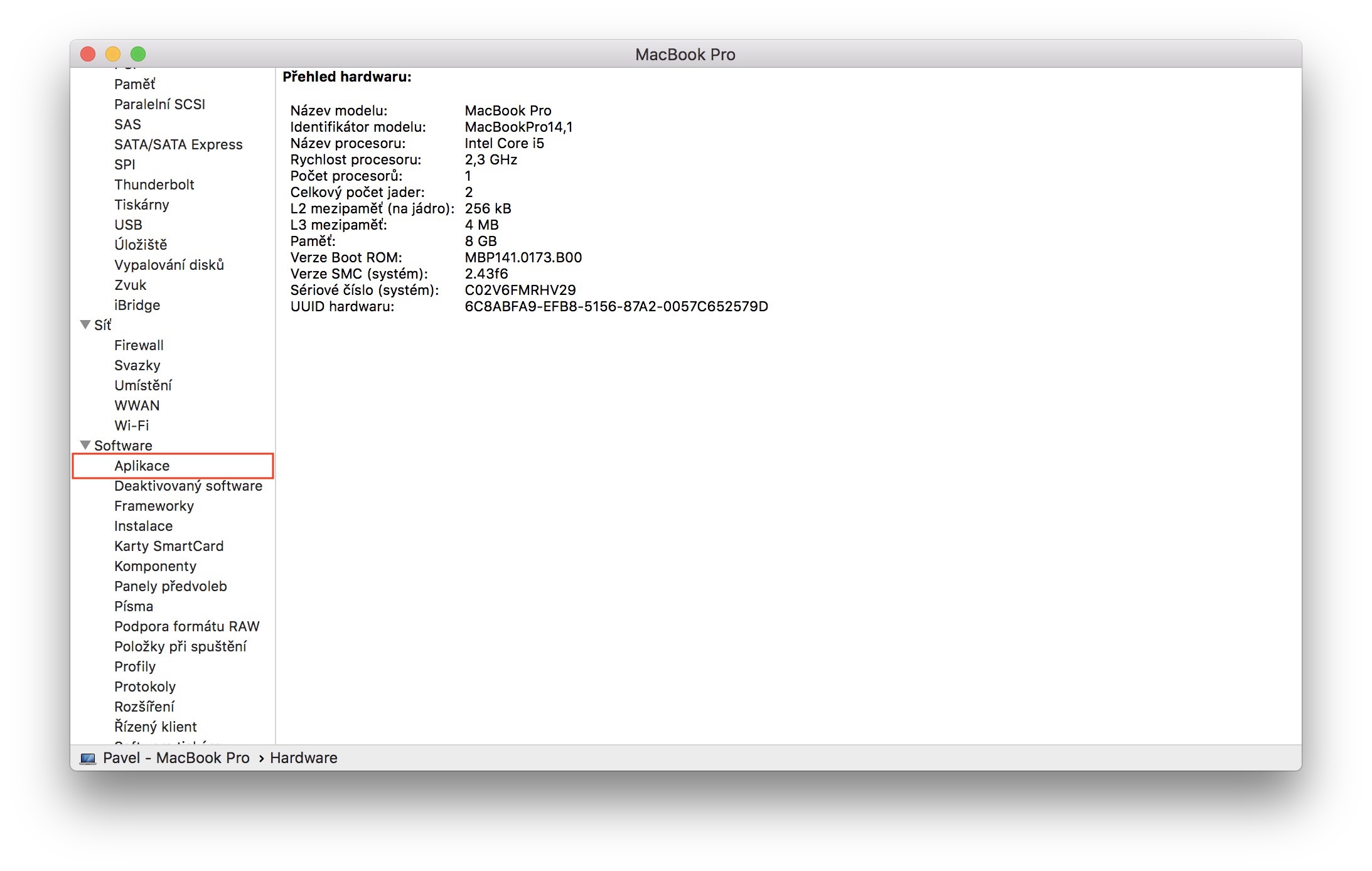Collapse the Síť section triangle
The image size is (1372, 871).
tap(85, 324)
